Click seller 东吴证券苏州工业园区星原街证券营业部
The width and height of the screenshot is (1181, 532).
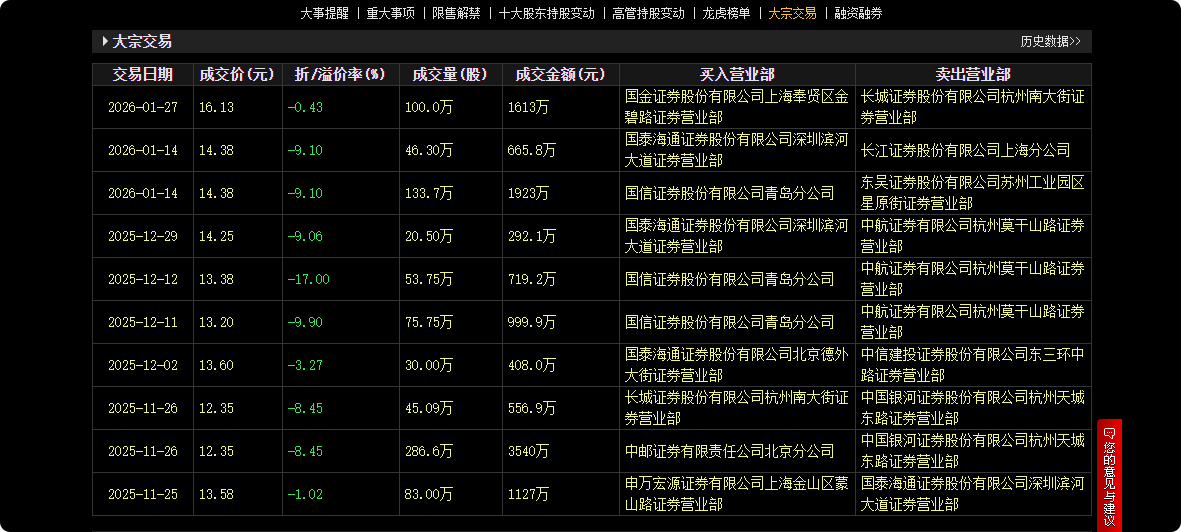(973, 193)
